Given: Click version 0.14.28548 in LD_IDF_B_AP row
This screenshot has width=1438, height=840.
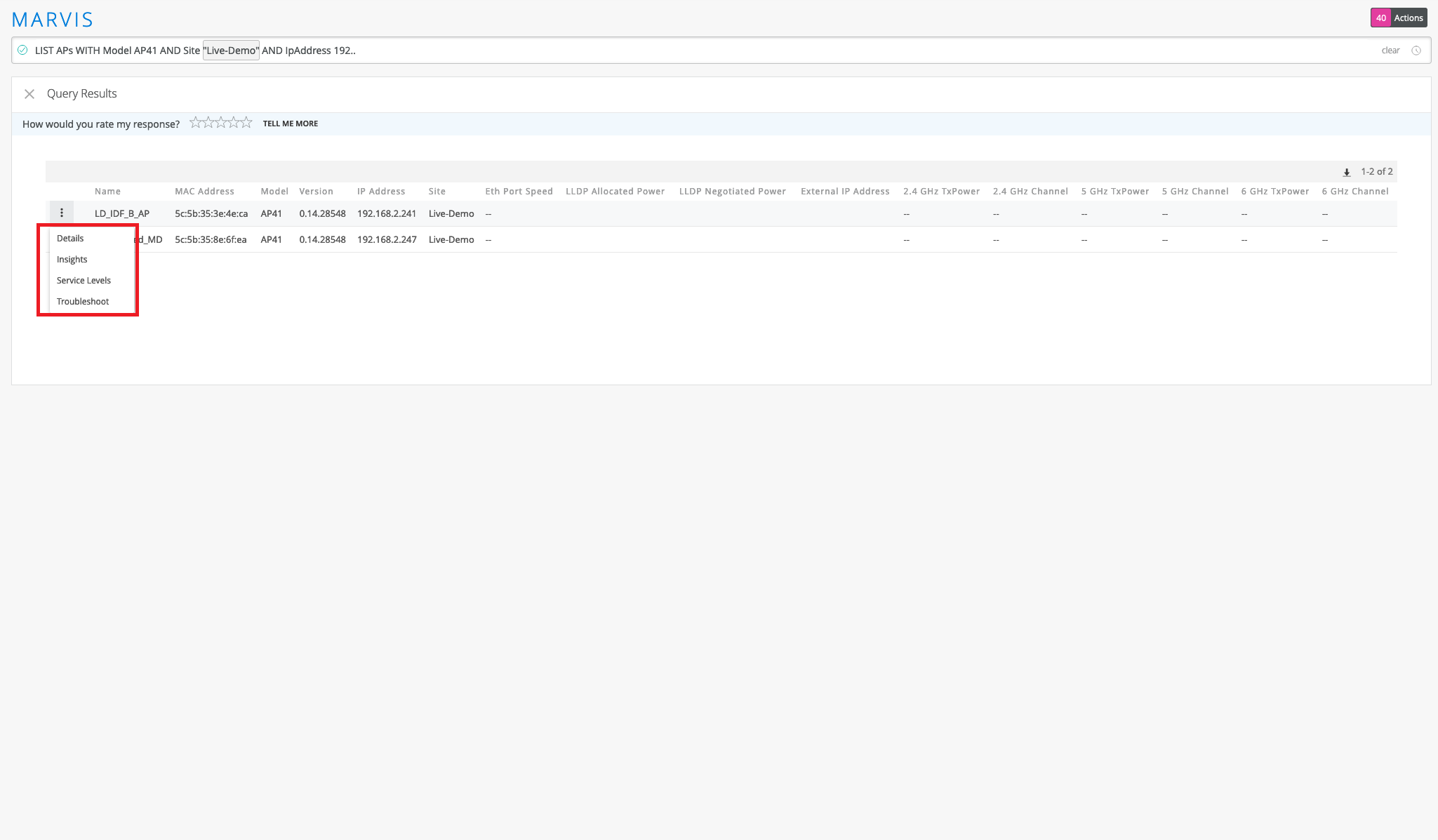Looking at the screenshot, I should click(x=322, y=213).
